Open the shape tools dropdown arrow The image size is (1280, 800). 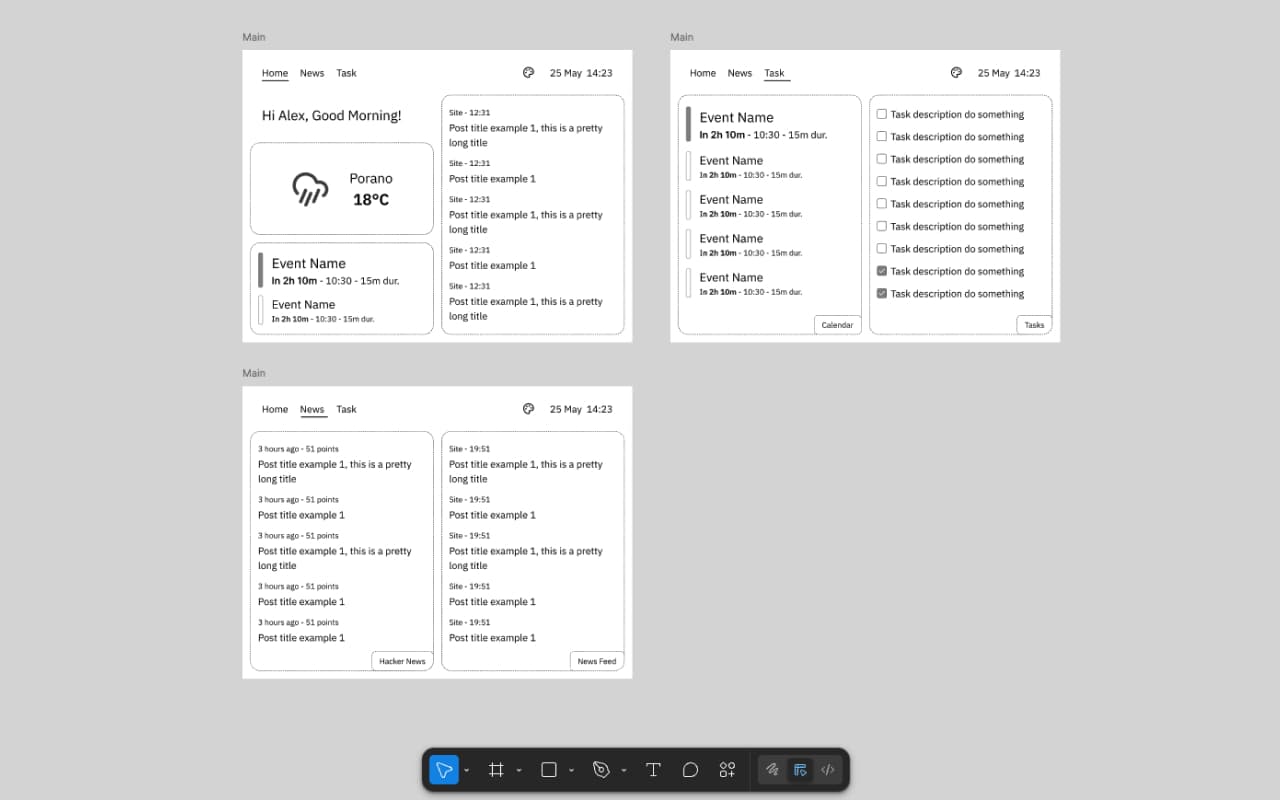pos(571,770)
